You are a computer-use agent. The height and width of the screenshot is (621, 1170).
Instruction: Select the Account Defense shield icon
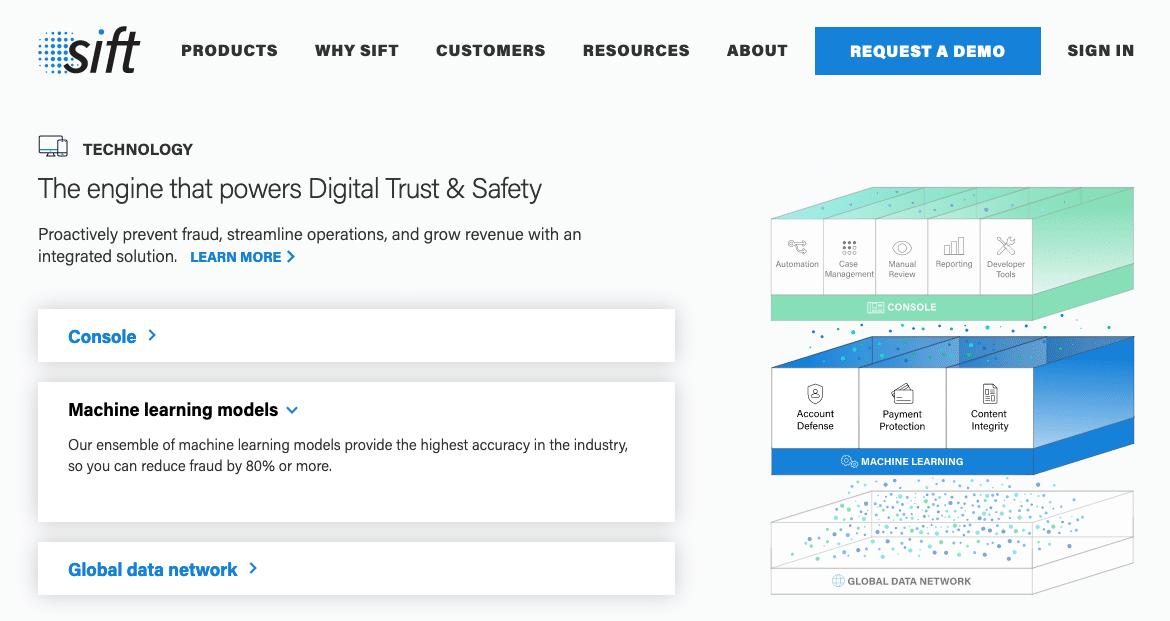pos(815,394)
